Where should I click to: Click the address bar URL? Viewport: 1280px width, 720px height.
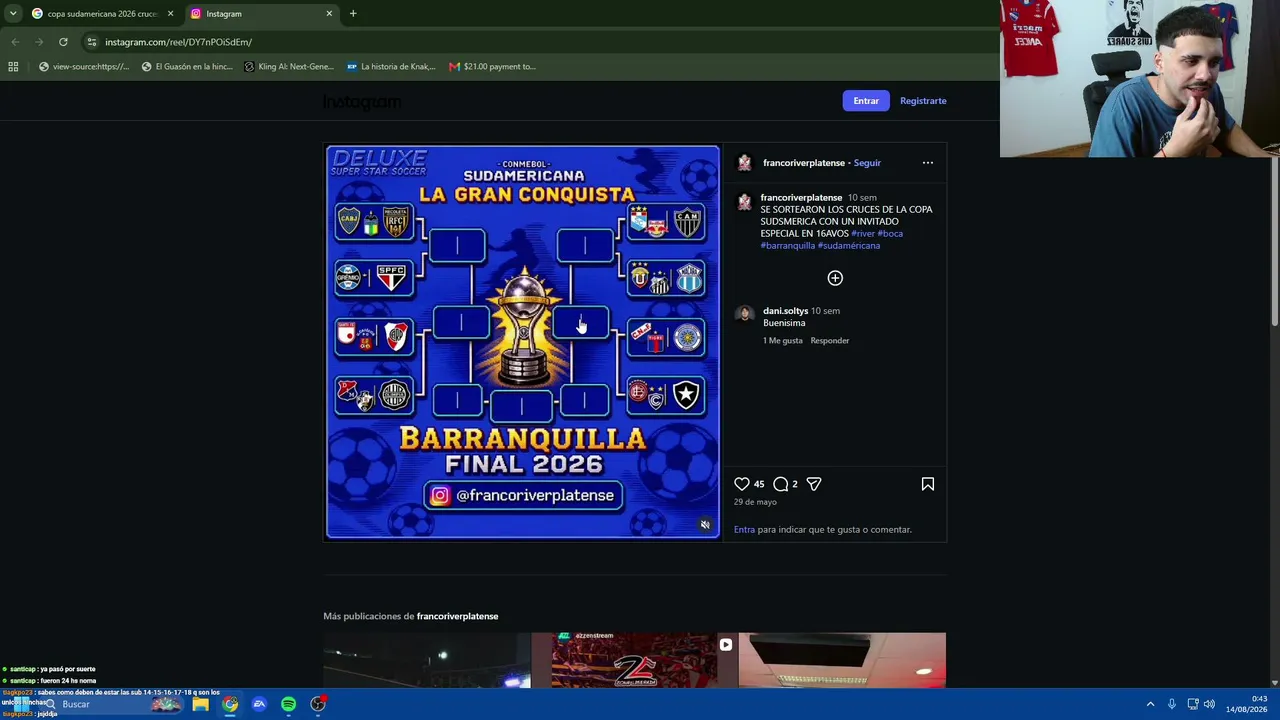178,42
